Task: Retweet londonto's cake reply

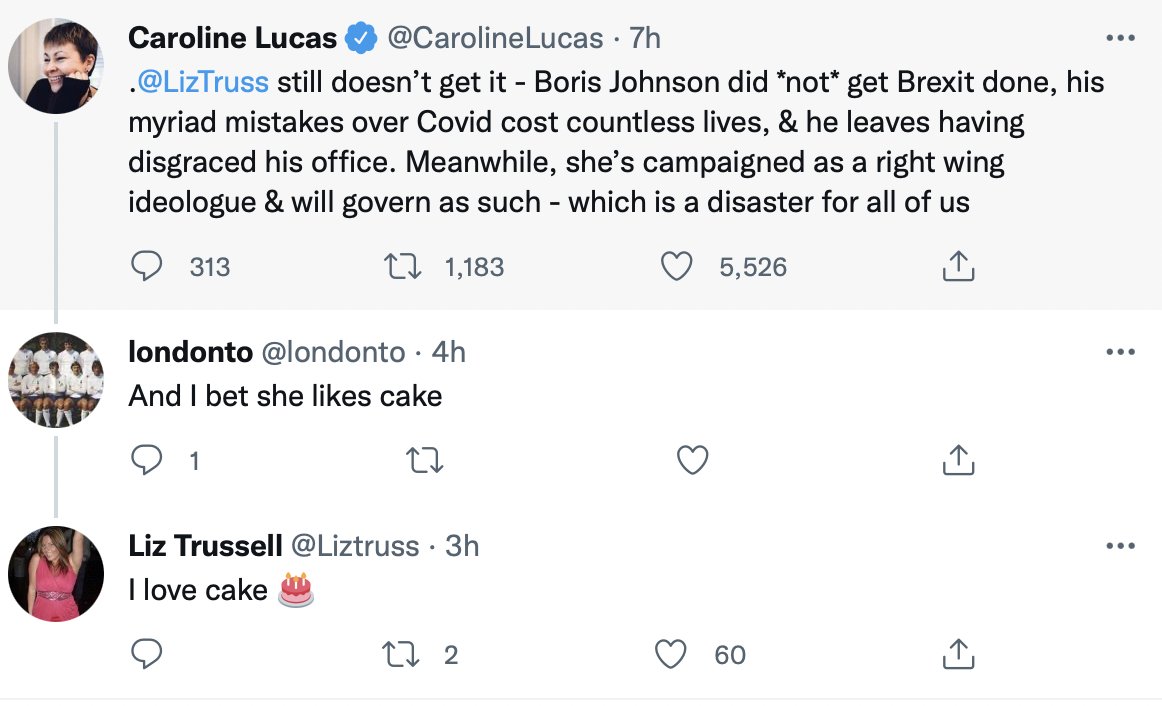Action: point(425,460)
